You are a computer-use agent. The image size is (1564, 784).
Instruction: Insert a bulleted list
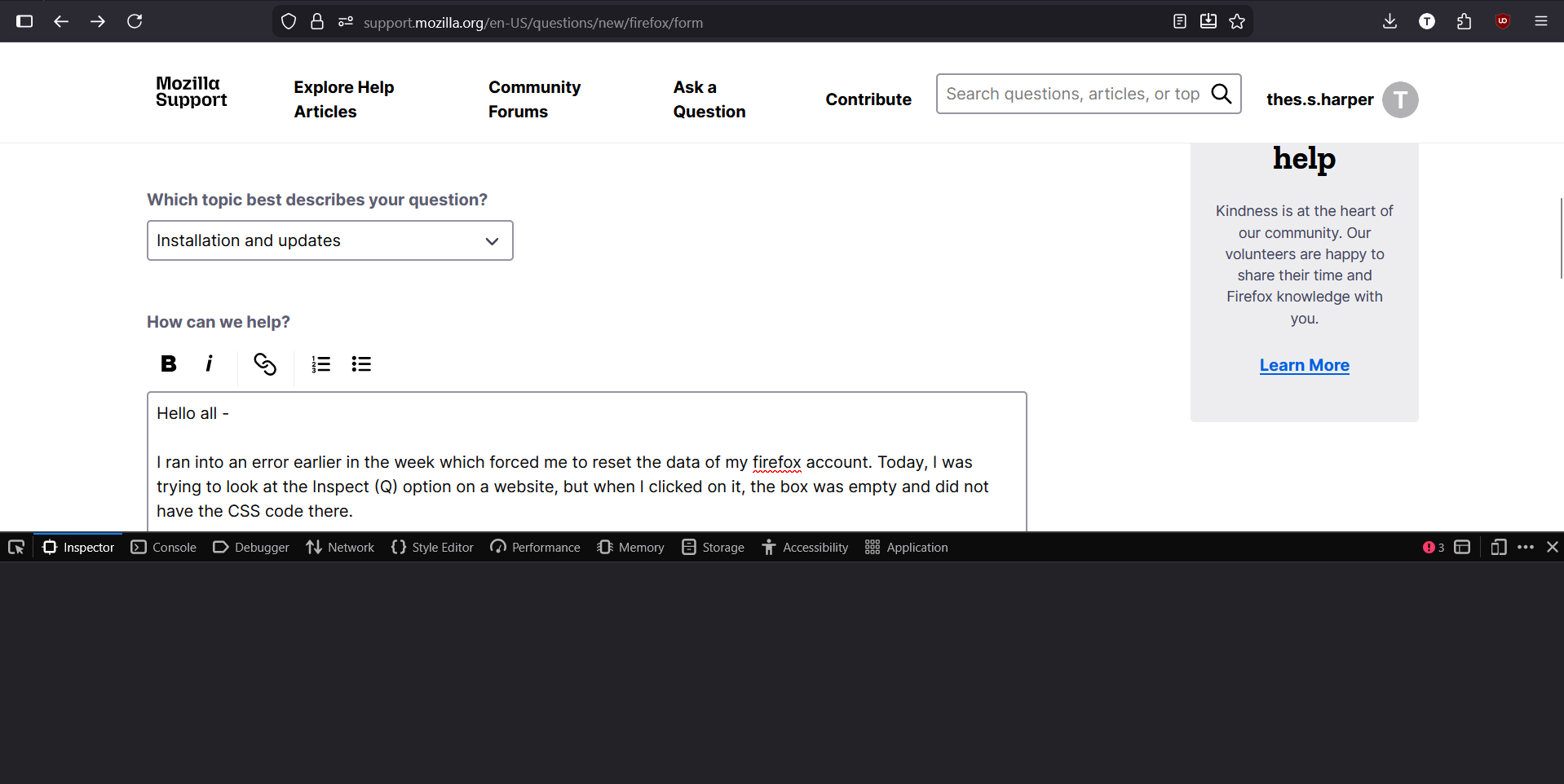click(x=361, y=363)
